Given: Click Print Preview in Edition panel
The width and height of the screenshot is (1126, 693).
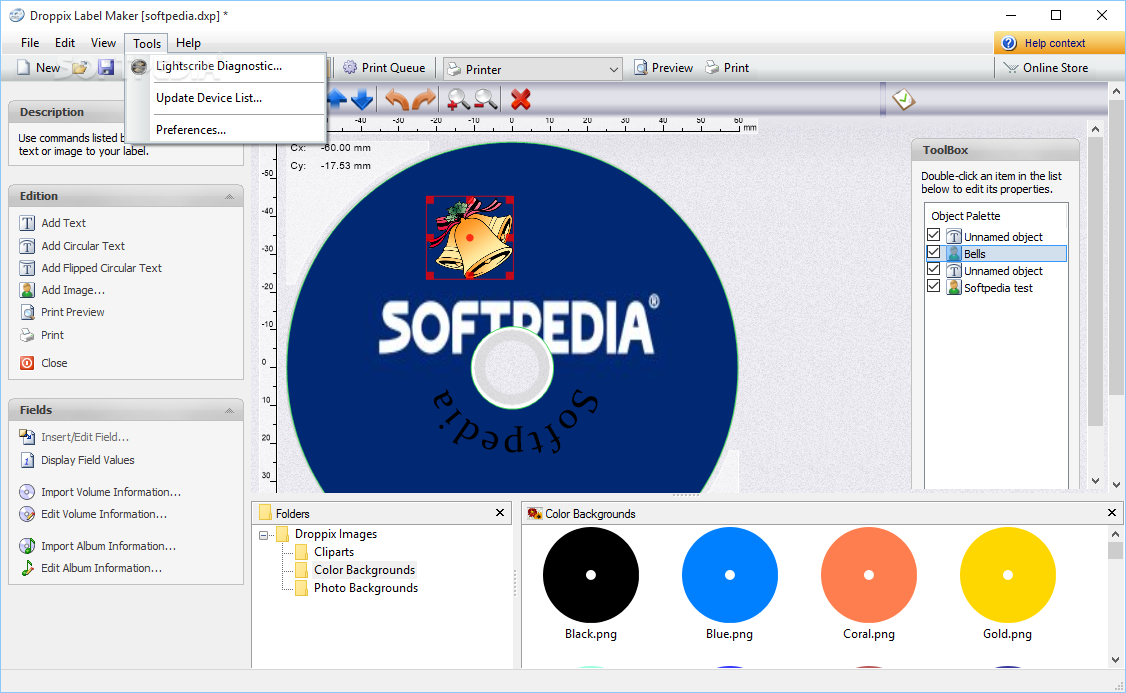Looking at the screenshot, I should click(62, 312).
